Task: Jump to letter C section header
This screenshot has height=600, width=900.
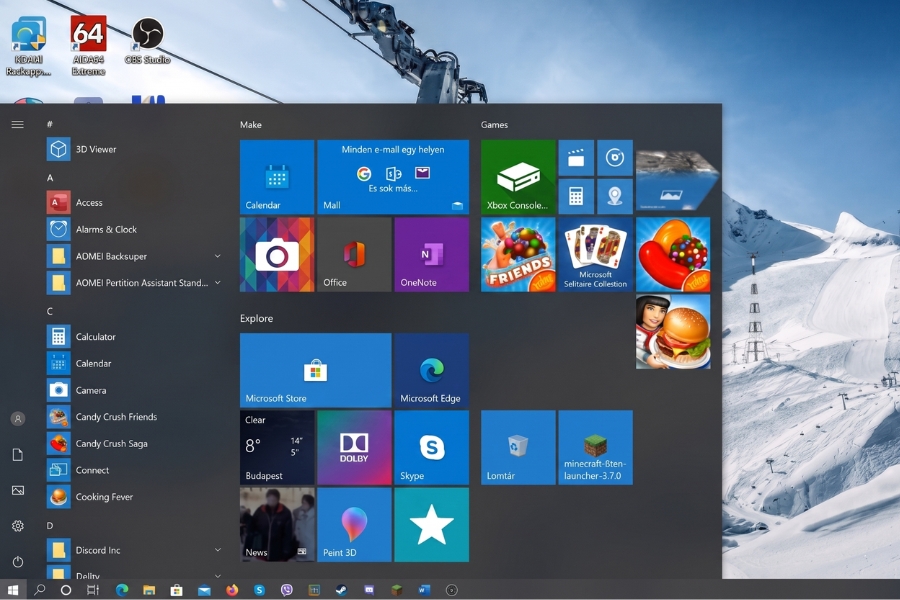Action: pos(50,311)
